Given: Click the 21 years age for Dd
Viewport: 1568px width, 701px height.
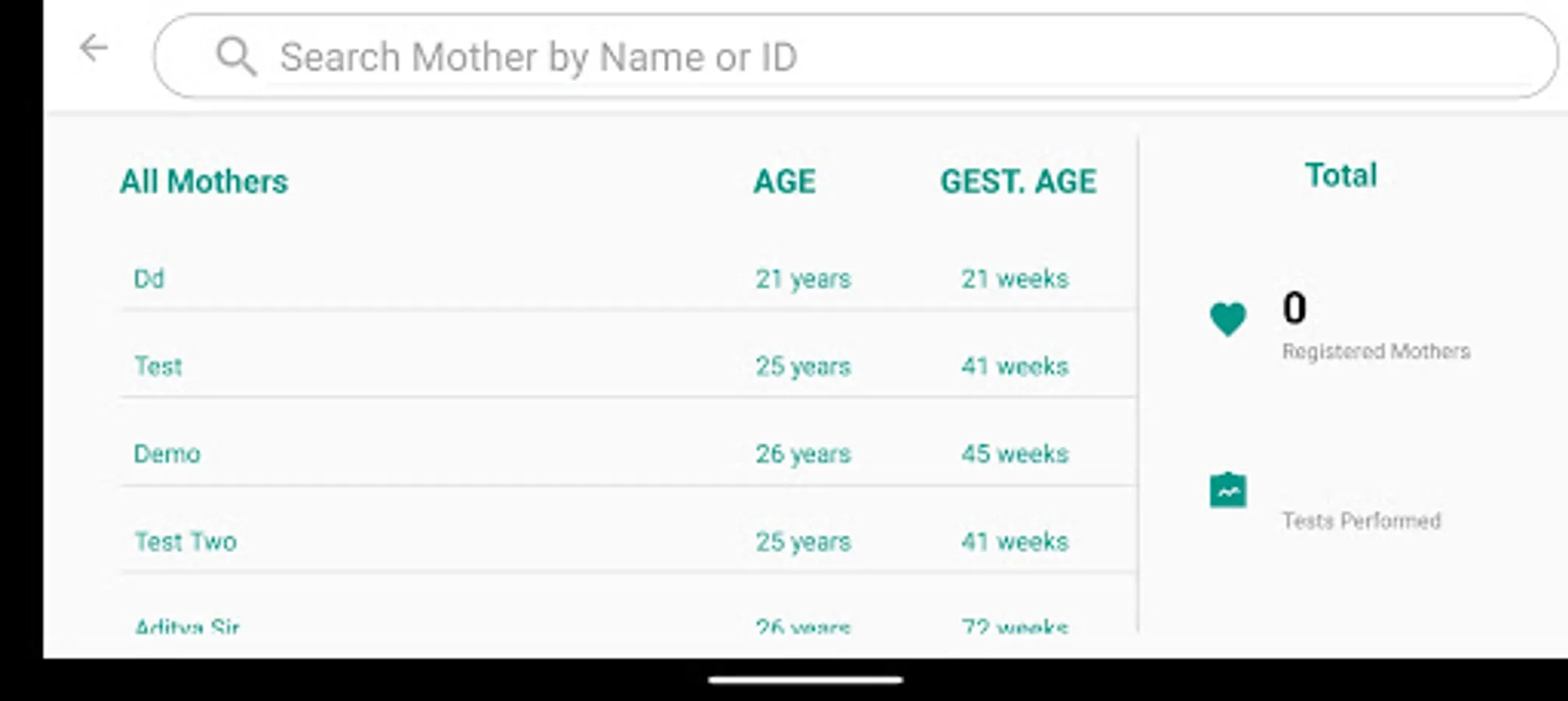Looking at the screenshot, I should (x=803, y=279).
